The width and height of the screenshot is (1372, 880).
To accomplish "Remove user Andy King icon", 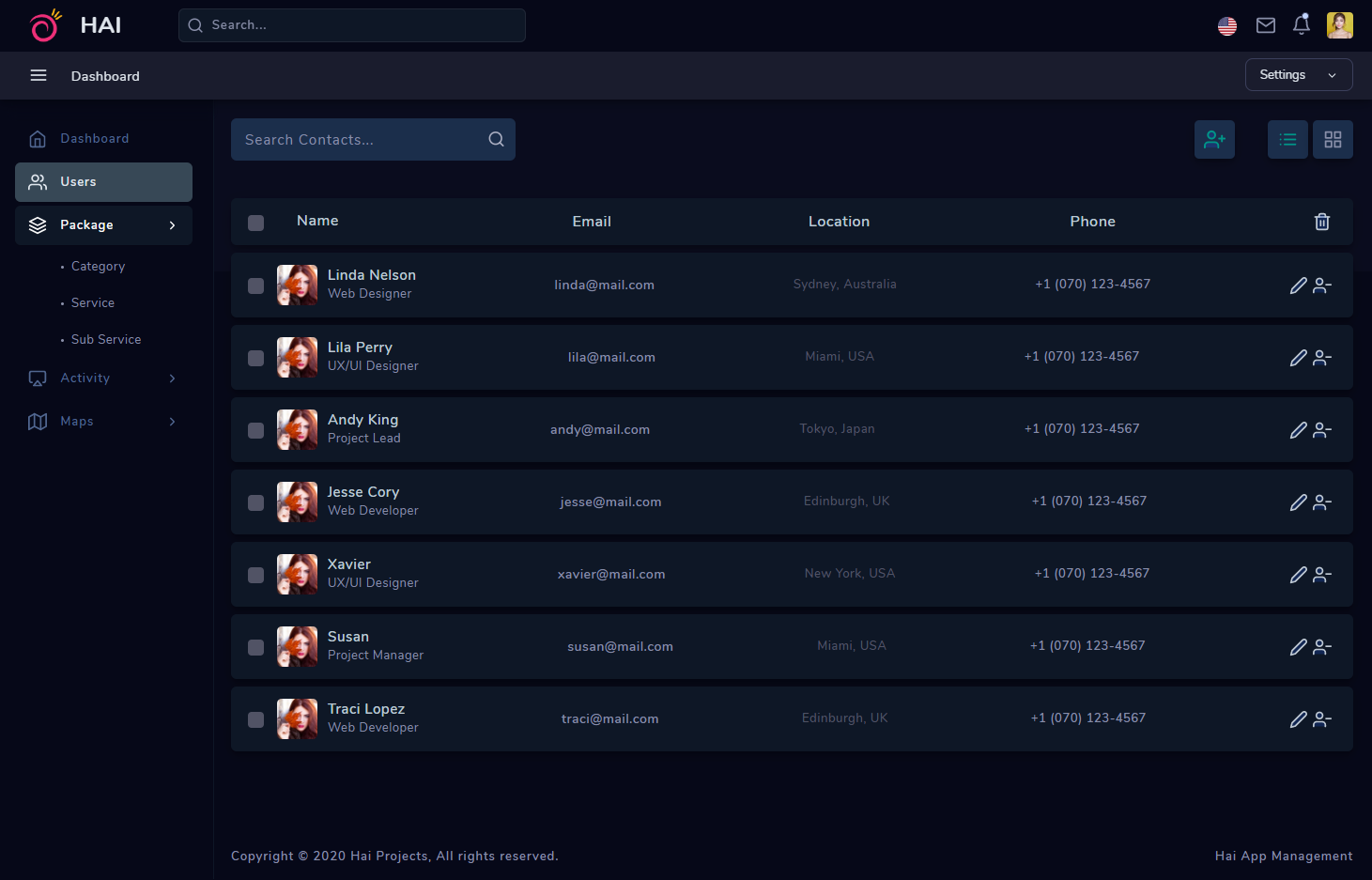I will (1322, 430).
